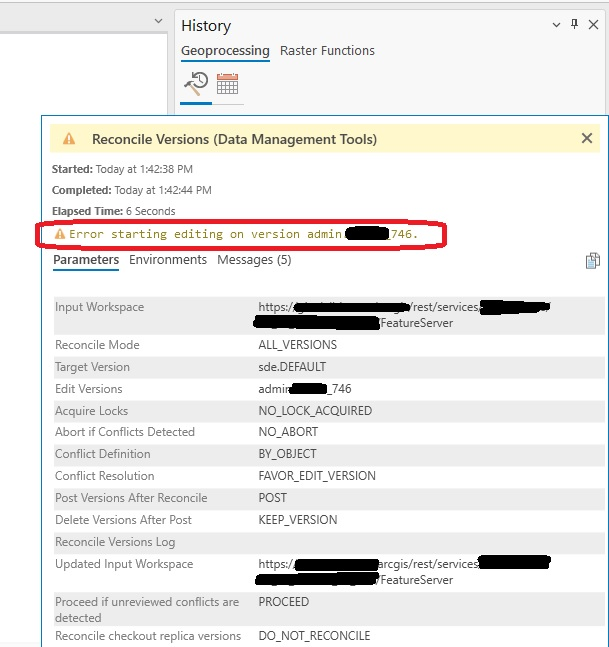The image size is (609, 647).
Task: Open the Parameters tab
Action: click(x=86, y=260)
